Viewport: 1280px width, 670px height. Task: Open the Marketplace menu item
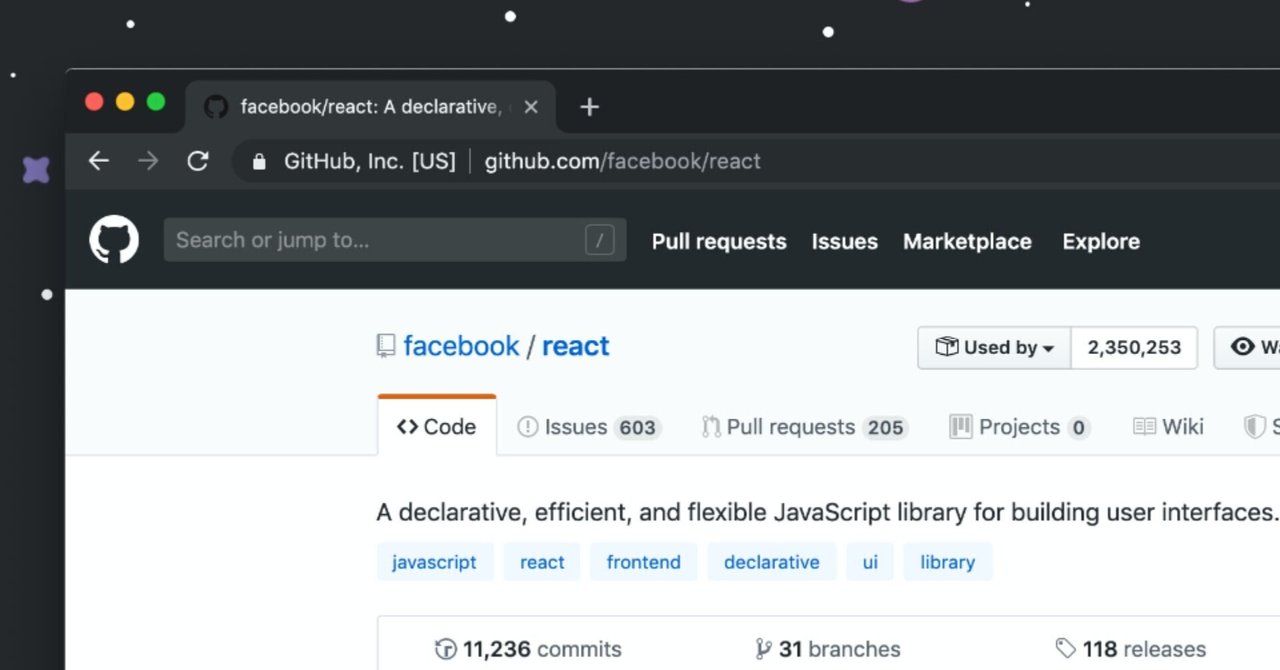(966, 241)
